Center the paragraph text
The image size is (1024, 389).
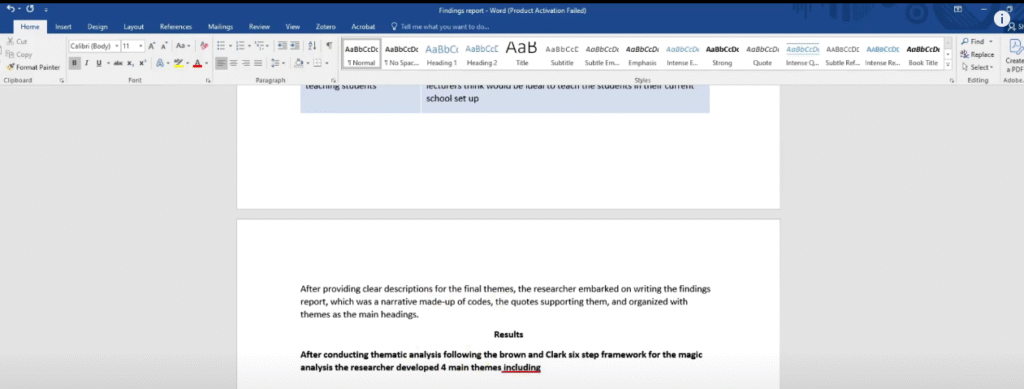click(234, 63)
